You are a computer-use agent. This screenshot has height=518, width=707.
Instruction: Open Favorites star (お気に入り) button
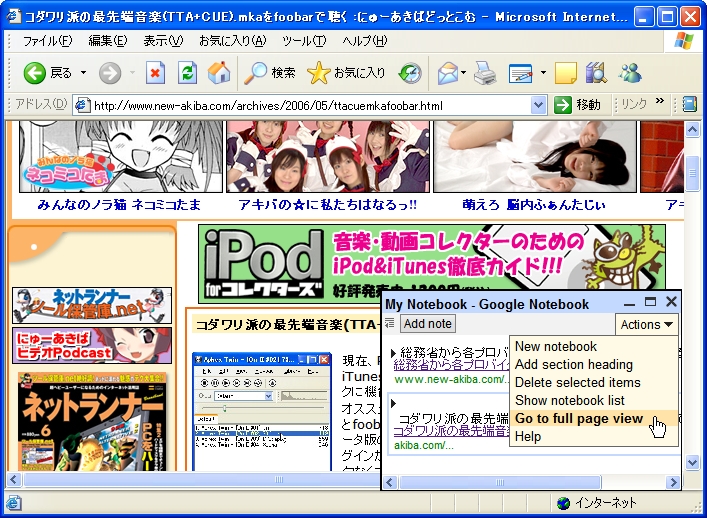click(346, 73)
